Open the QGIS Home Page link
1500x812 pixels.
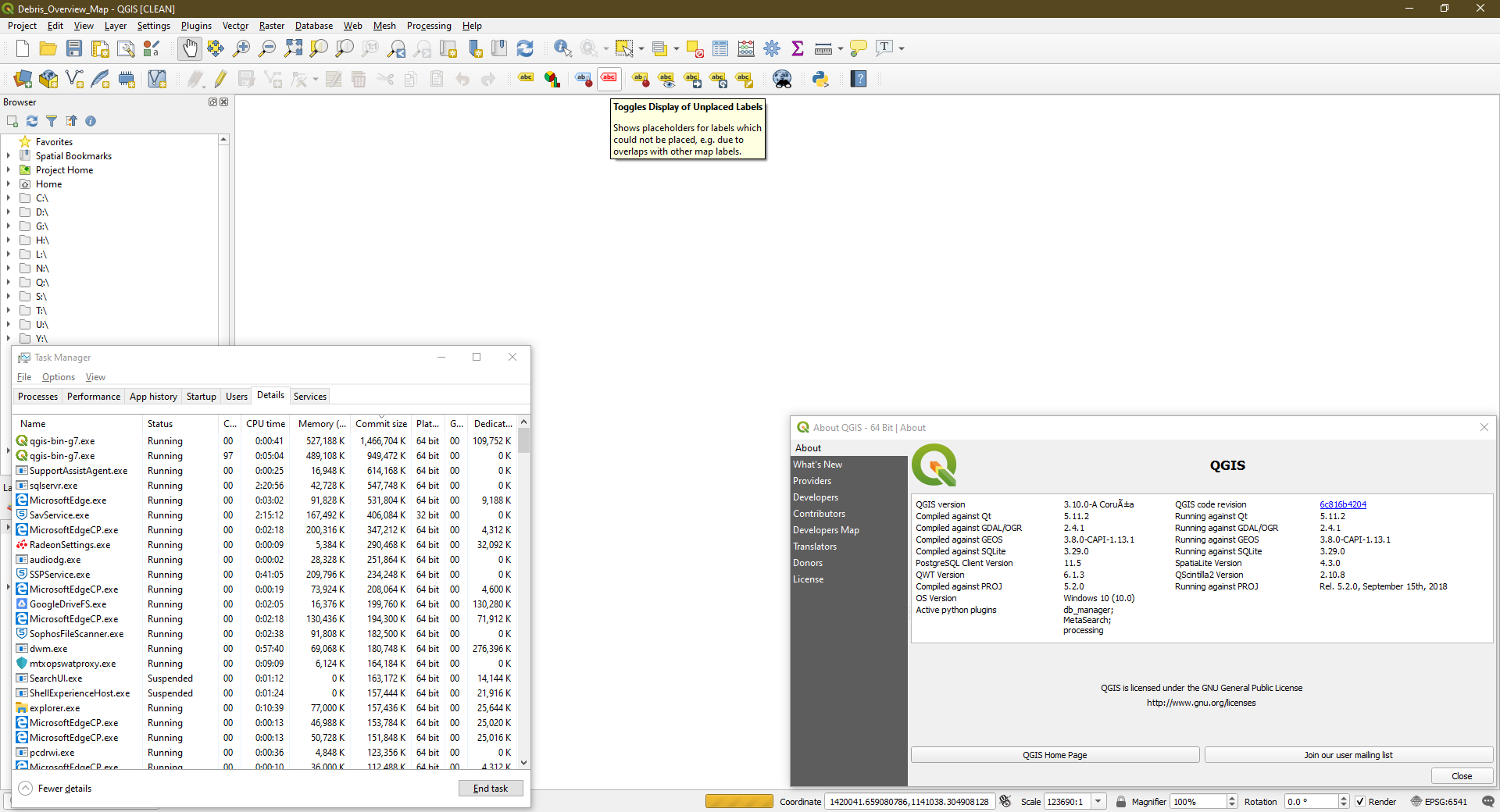pyautogui.click(x=1055, y=755)
